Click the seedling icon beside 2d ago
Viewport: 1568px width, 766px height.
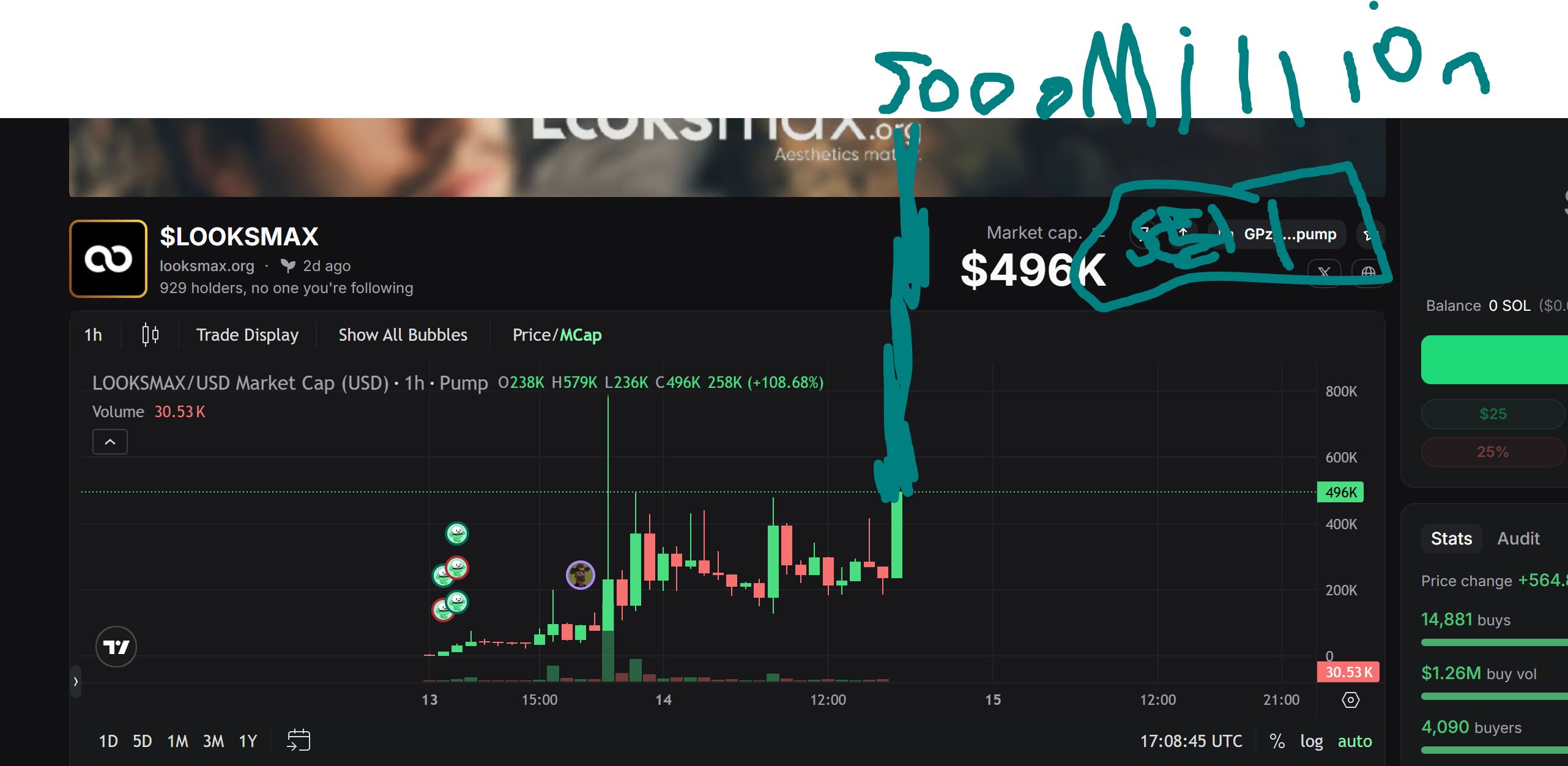288,266
